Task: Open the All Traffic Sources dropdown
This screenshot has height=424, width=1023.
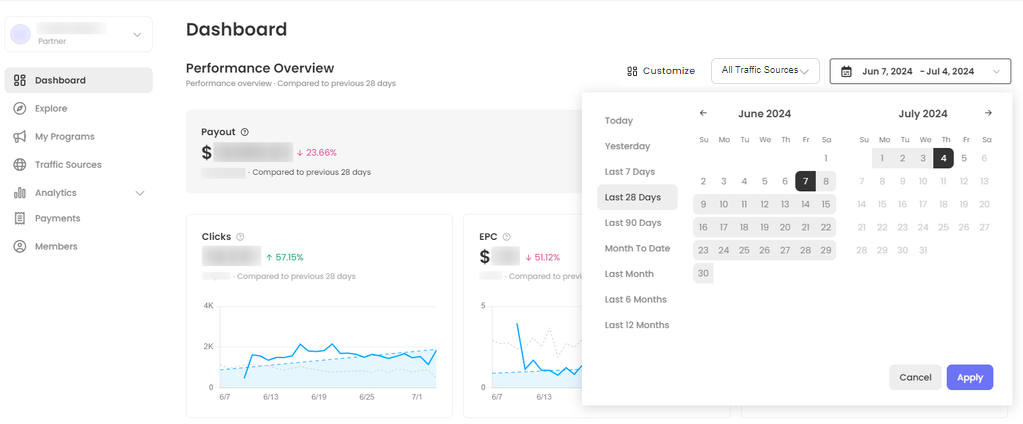Action: [x=765, y=71]
